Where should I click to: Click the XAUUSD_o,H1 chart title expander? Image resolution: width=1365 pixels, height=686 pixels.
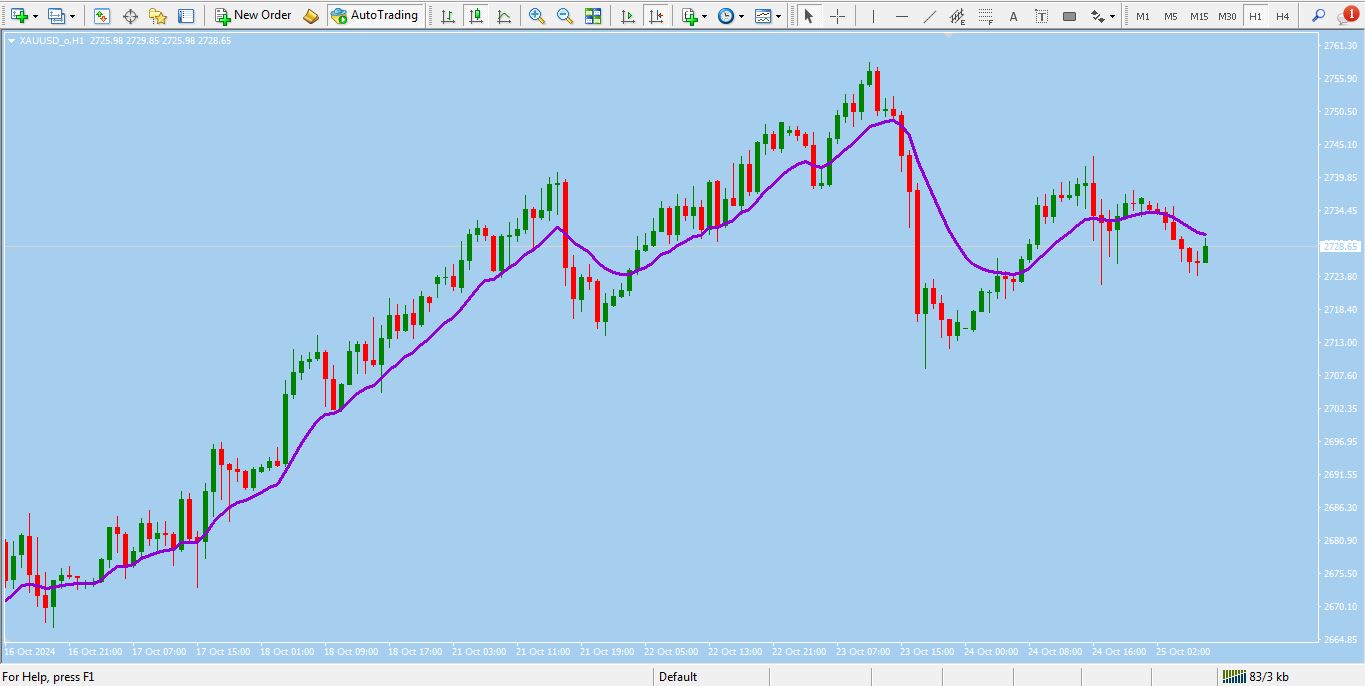tap(11, 41)
